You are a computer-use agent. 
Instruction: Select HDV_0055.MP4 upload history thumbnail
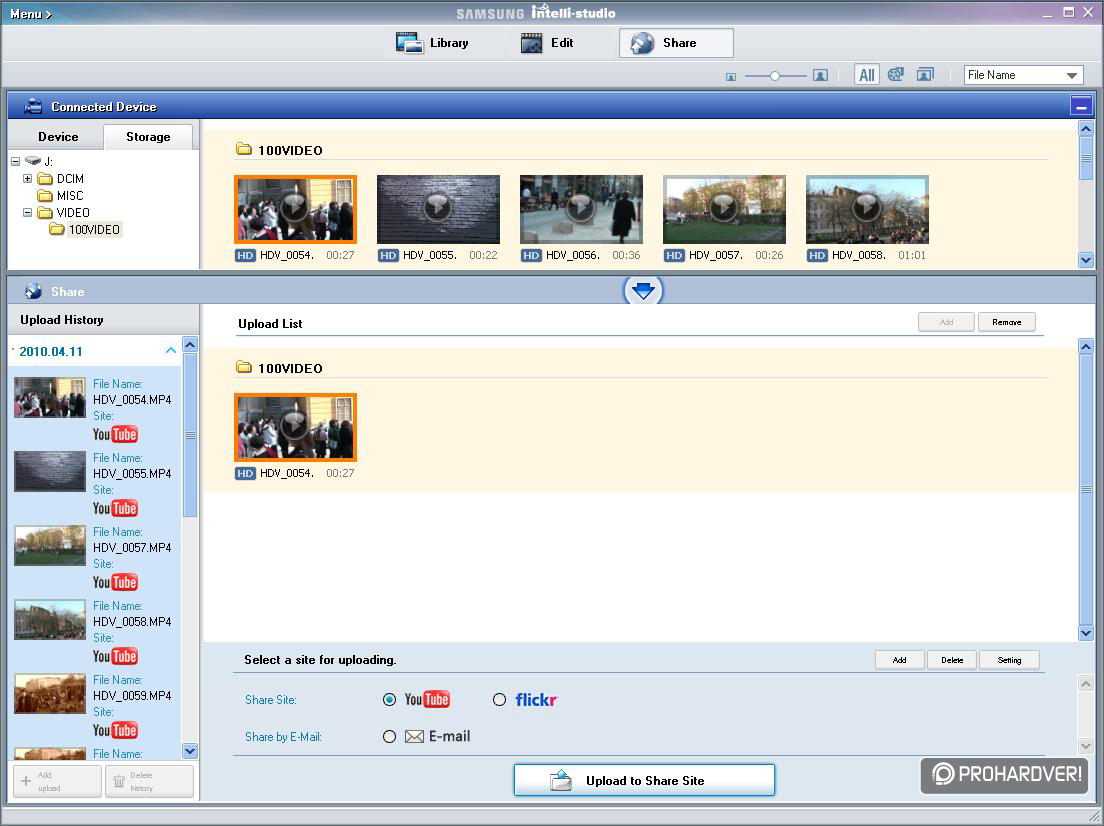pyautogui.click(x=50, y=471)
